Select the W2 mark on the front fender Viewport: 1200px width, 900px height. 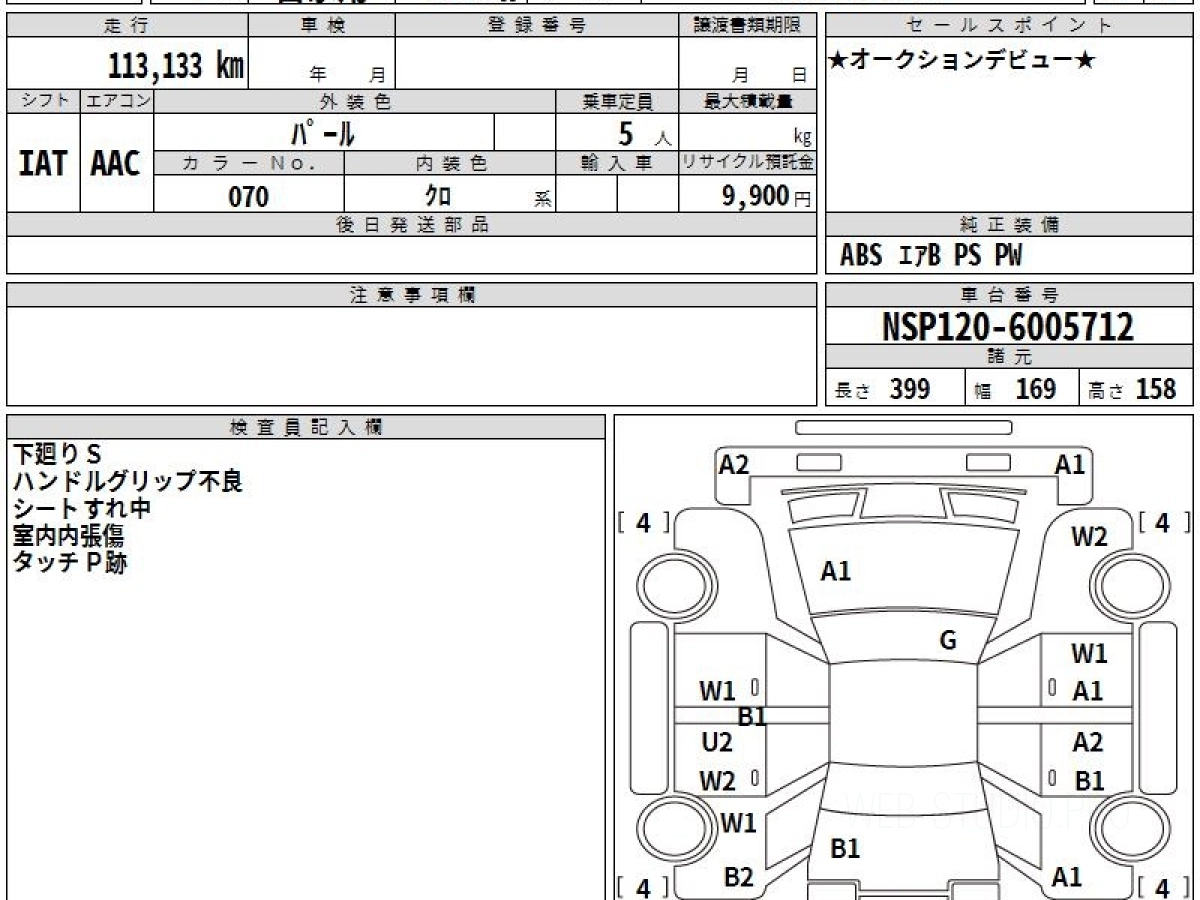pos(1089,537)
